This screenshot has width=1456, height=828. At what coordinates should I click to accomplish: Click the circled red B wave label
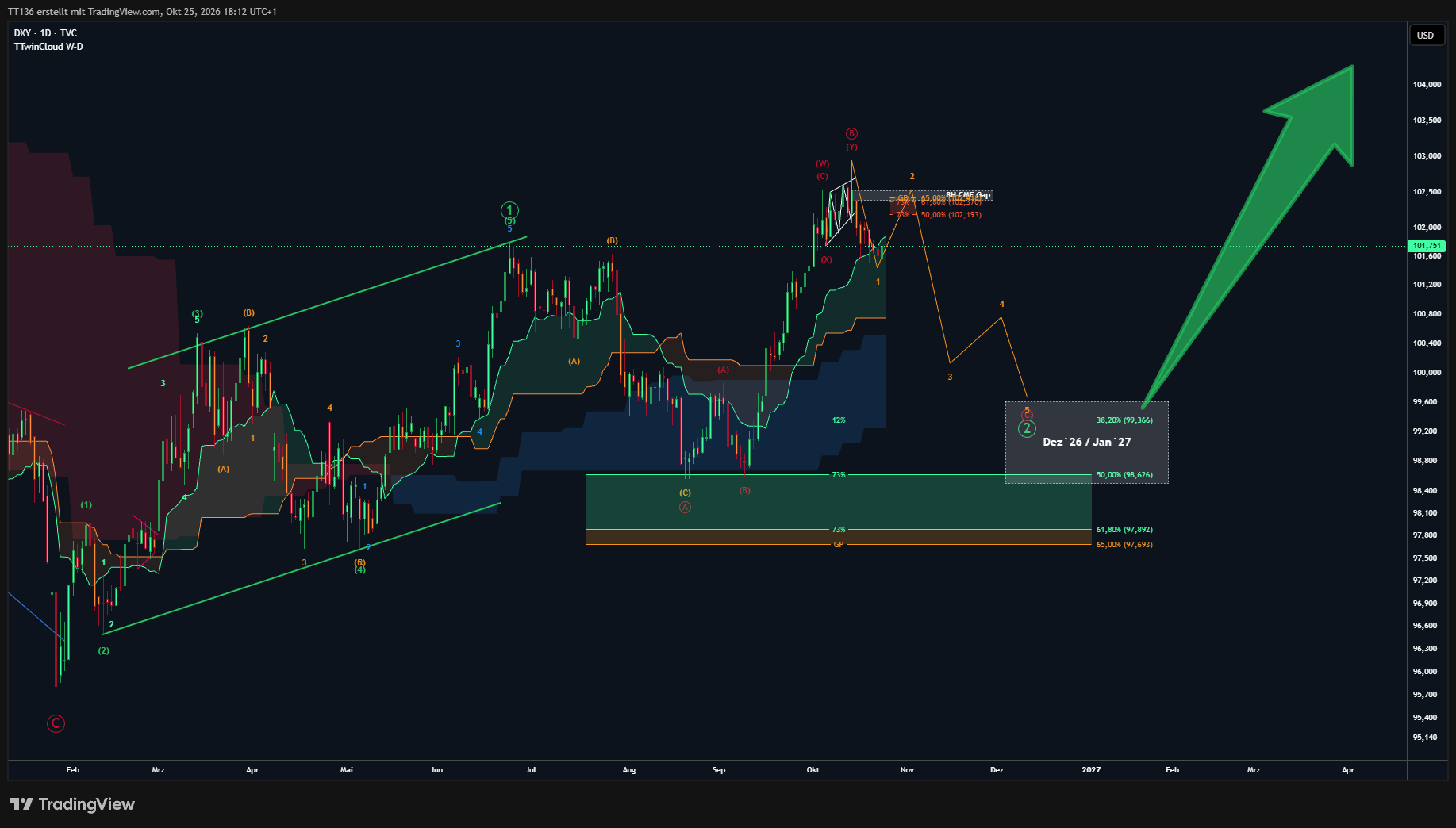click(851, 133)
